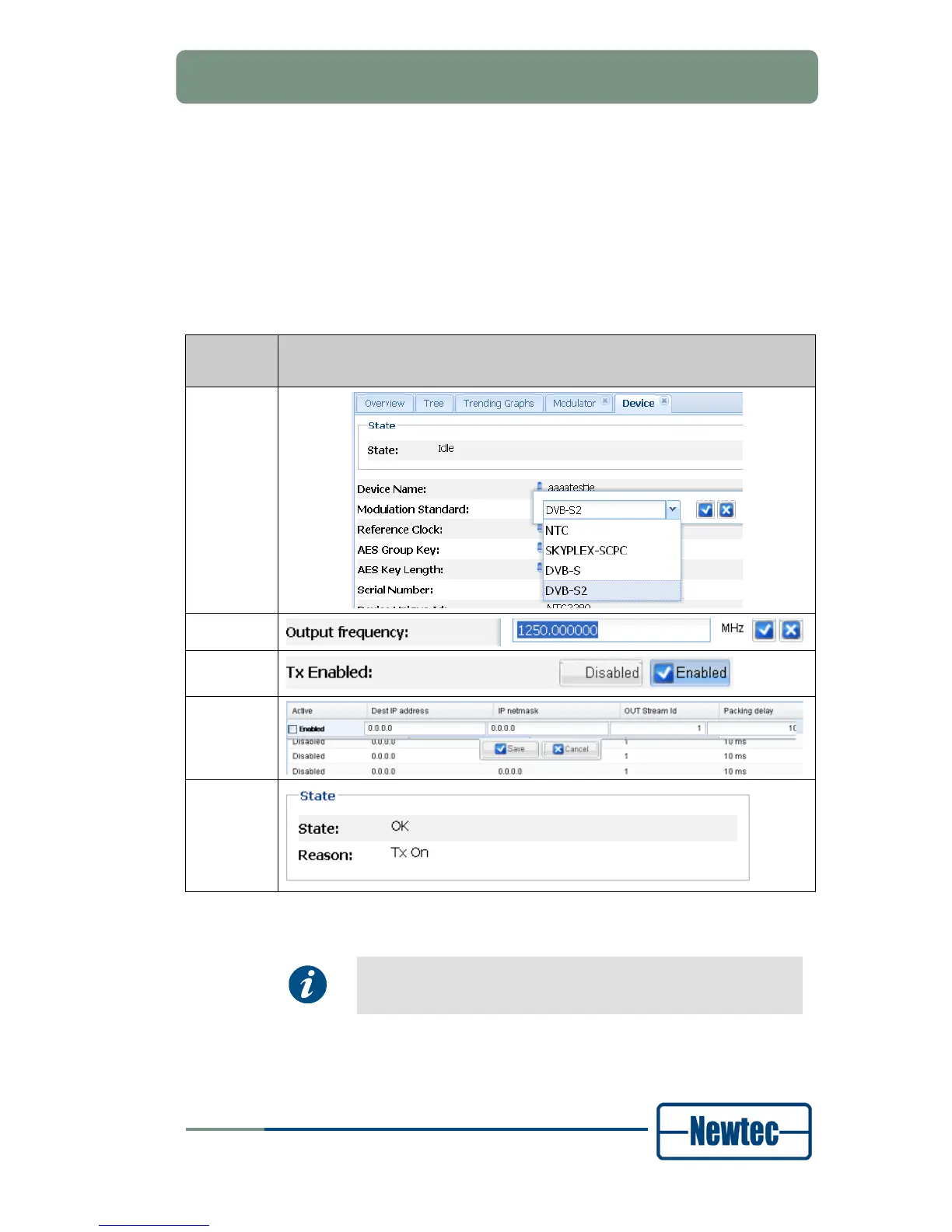Screen dimensions: 952x1232
Task: Switch to the Overview tab
Action: coord(384,404)
